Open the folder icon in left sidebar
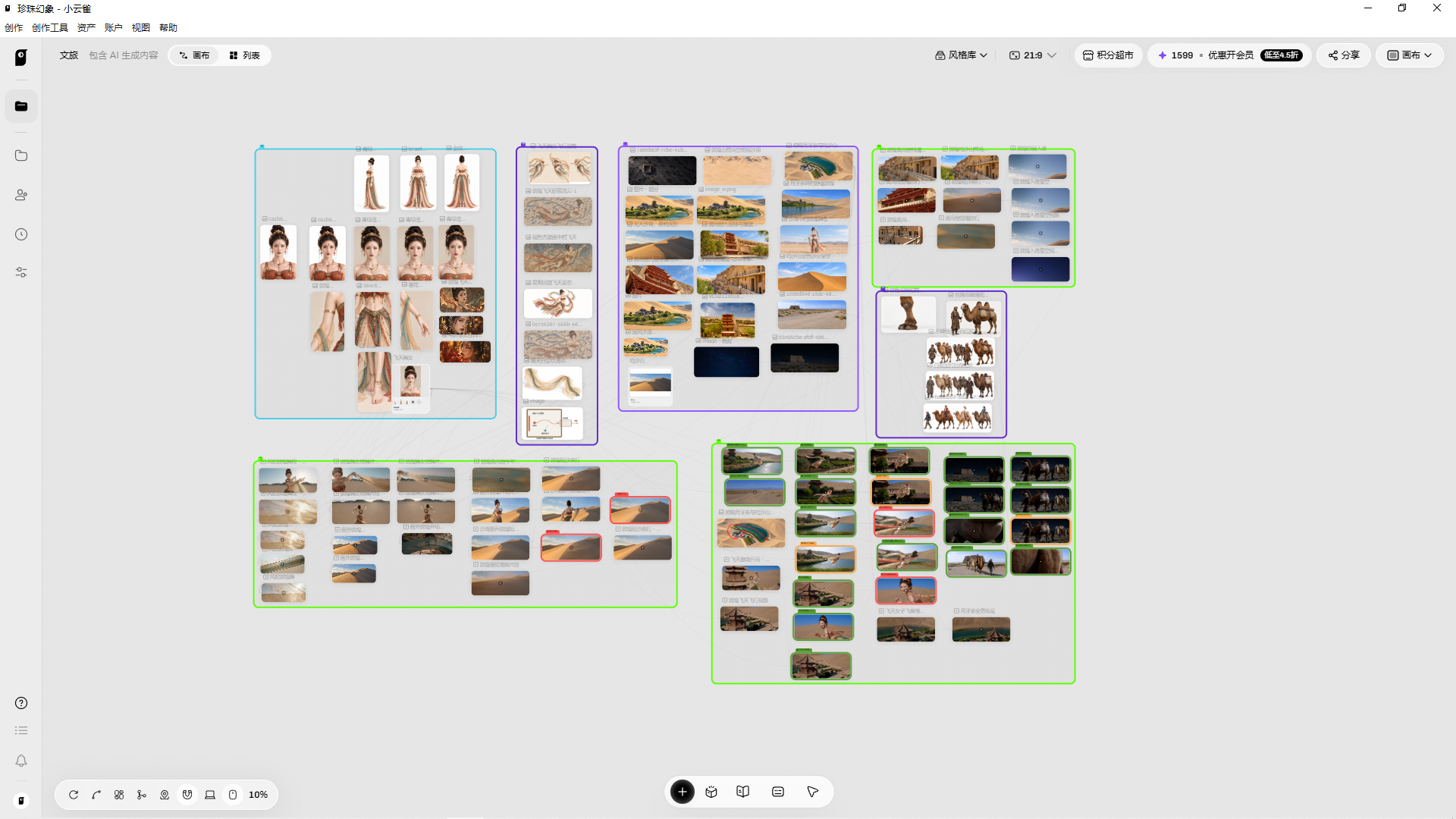 click(x=21, y=155)
